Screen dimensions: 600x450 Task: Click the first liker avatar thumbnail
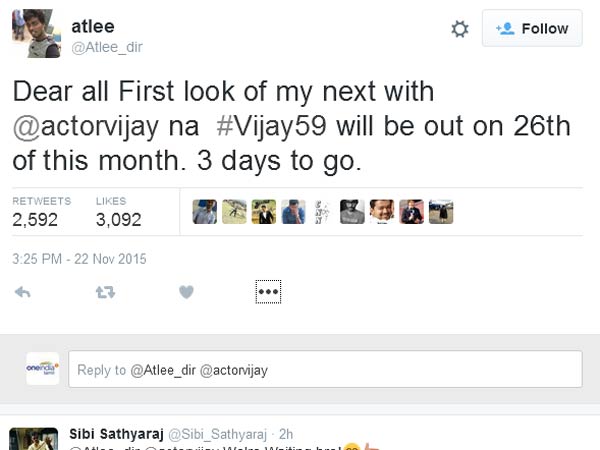click(206, 211)
